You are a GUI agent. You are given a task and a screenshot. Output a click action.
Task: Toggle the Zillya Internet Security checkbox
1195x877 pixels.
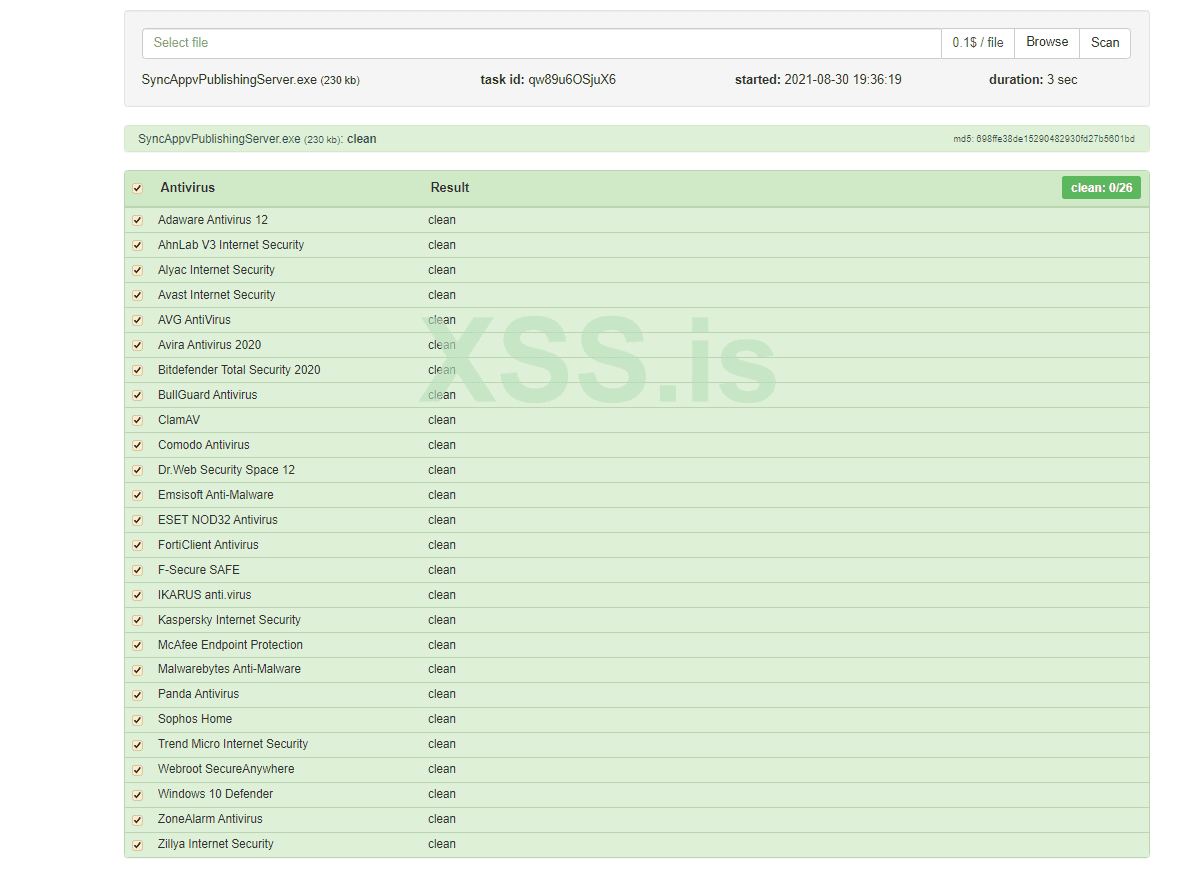138,845
